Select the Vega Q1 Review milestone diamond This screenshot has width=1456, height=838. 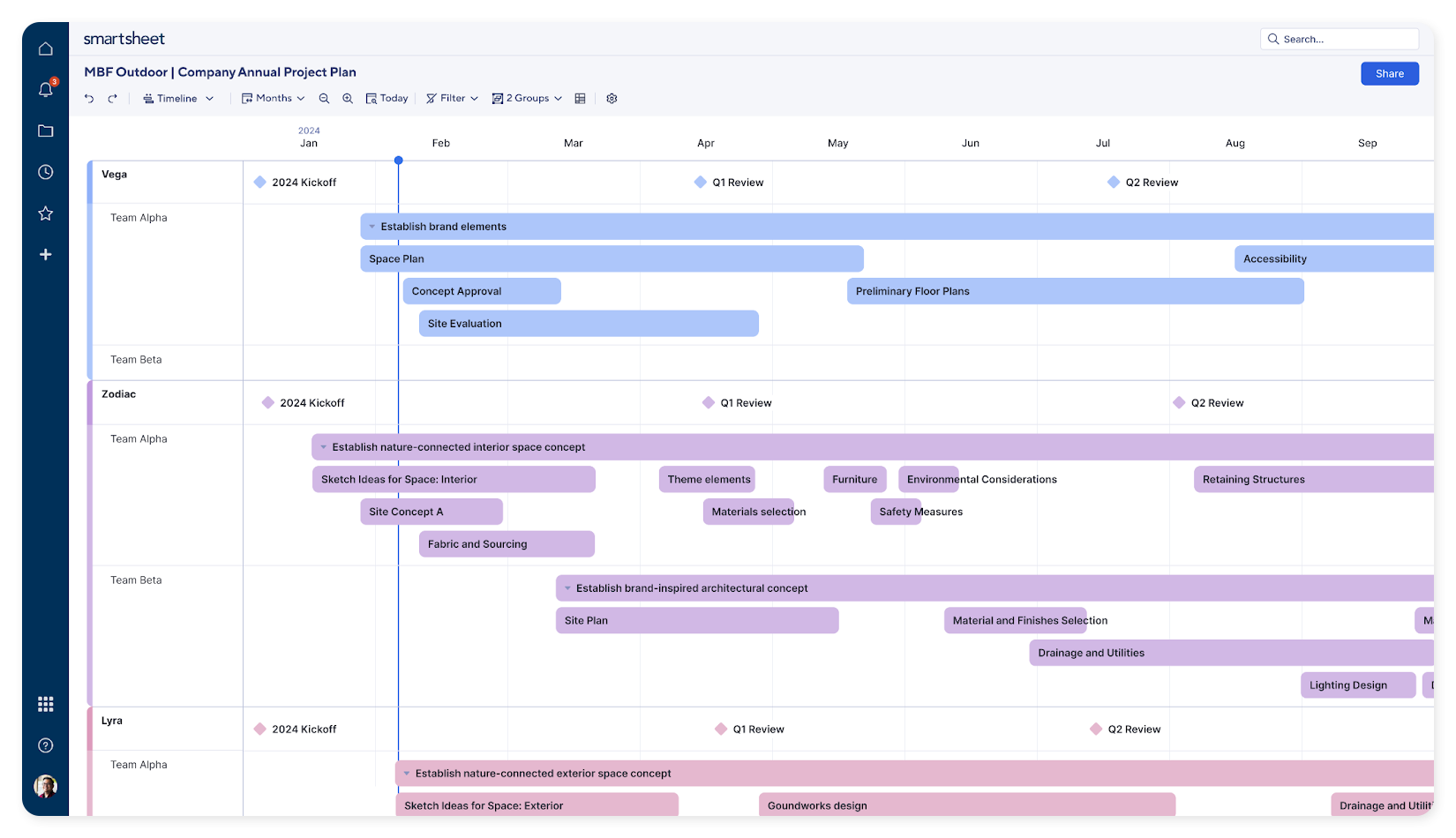click(x=700, y=182)
